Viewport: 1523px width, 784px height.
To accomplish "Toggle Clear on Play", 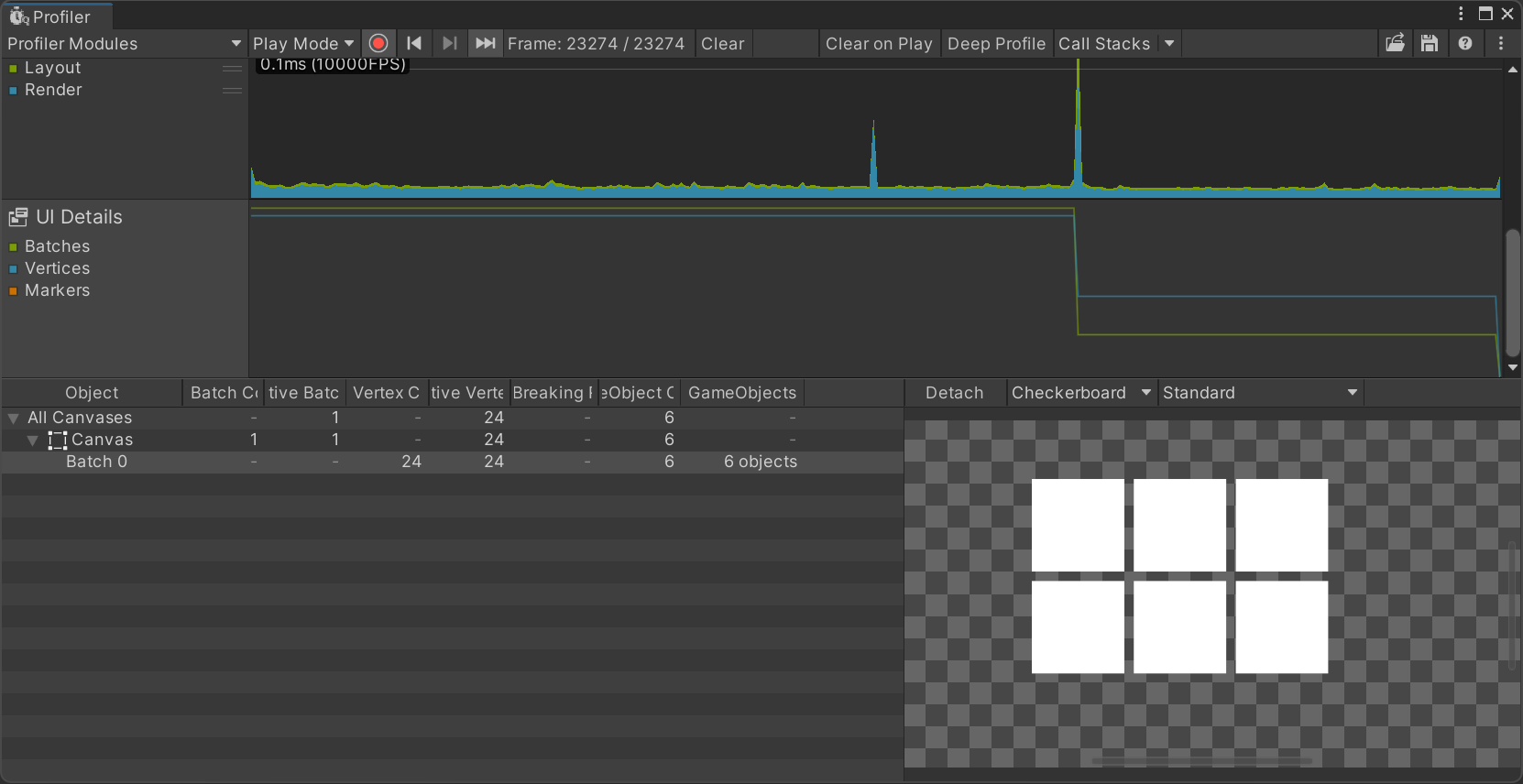I will [x=879, y=43].
